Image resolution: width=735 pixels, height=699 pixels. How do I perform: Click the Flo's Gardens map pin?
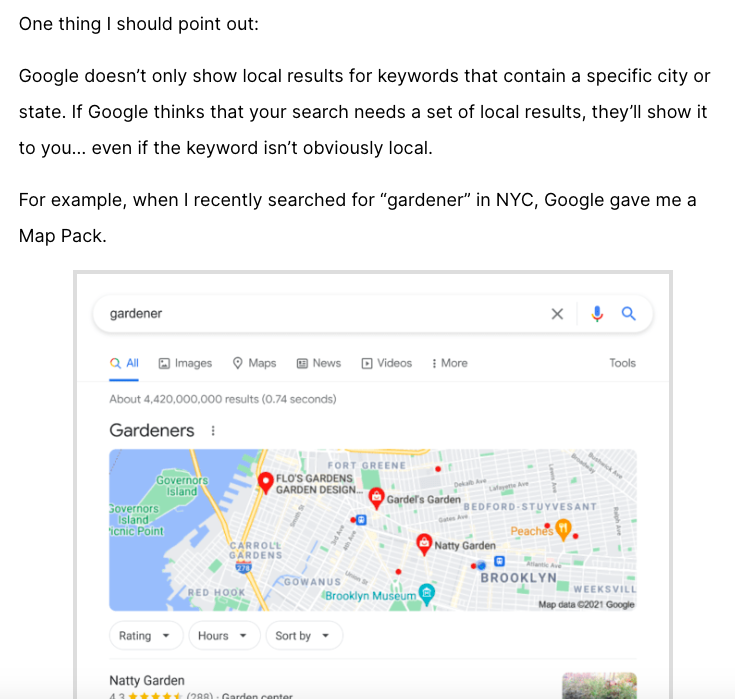pyautogui.click(x=265, y=483)
